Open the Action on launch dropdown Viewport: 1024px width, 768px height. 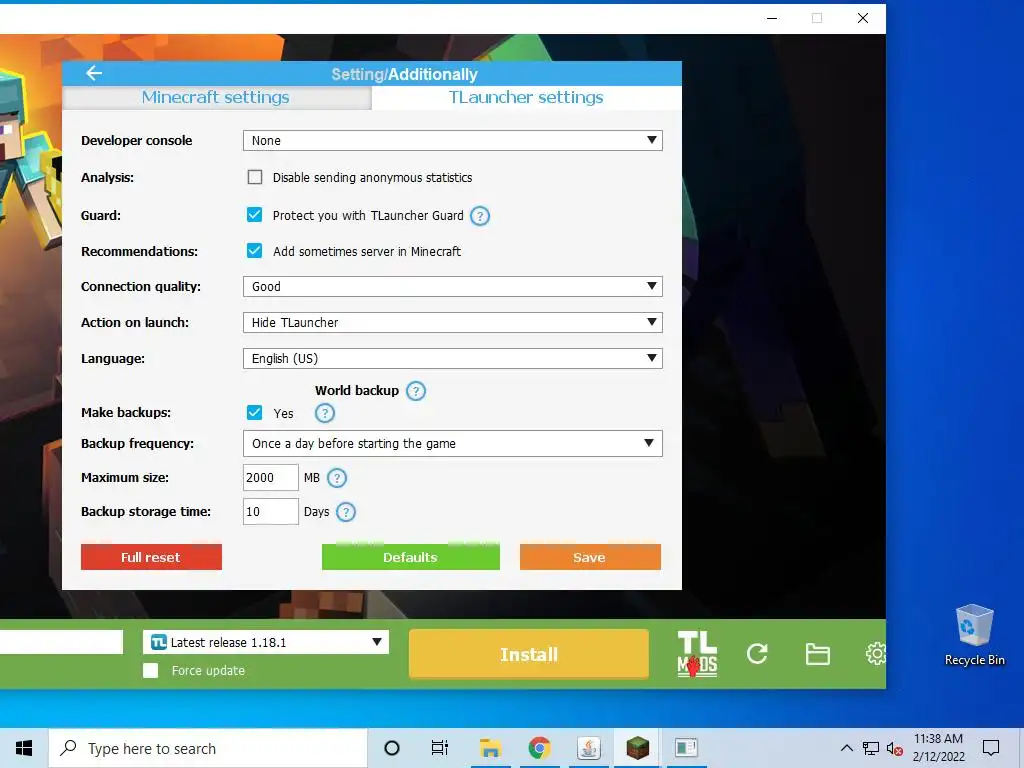pyautogui.click(x=453, y=323)
